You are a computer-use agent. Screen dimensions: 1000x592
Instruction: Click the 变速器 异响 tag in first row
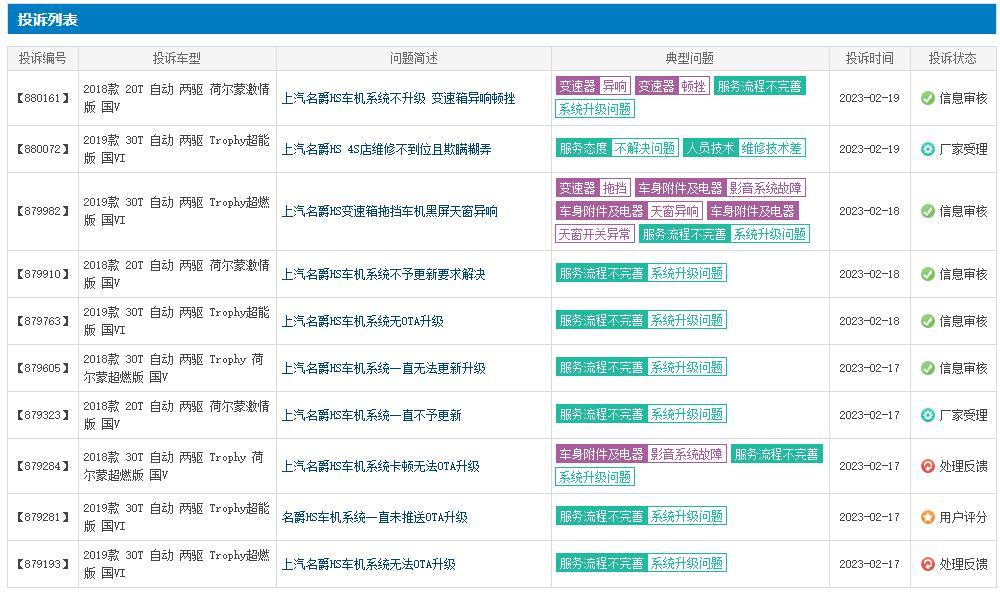coord(593,86)
